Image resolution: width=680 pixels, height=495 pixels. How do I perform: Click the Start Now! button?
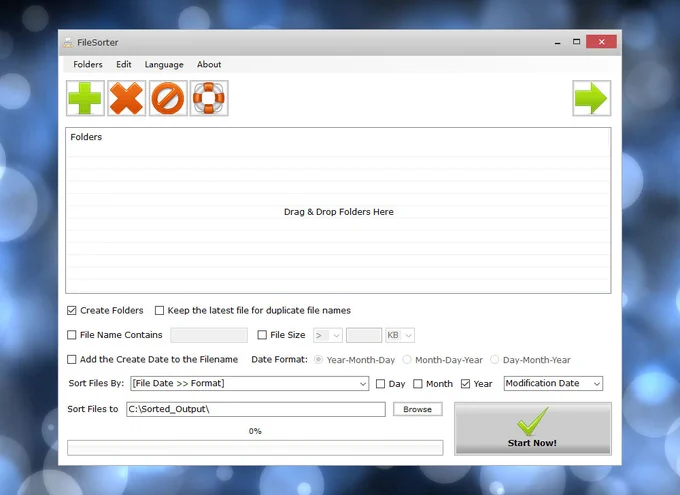tap(533, 429)
